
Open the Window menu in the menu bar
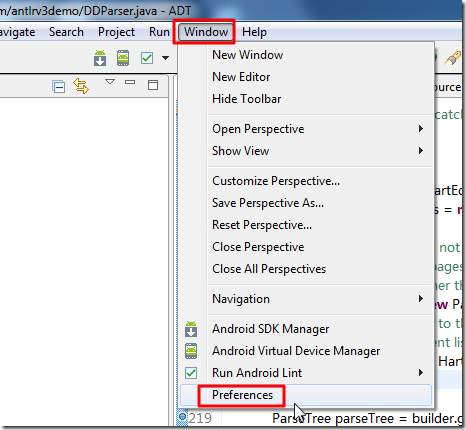click(206, 32)
